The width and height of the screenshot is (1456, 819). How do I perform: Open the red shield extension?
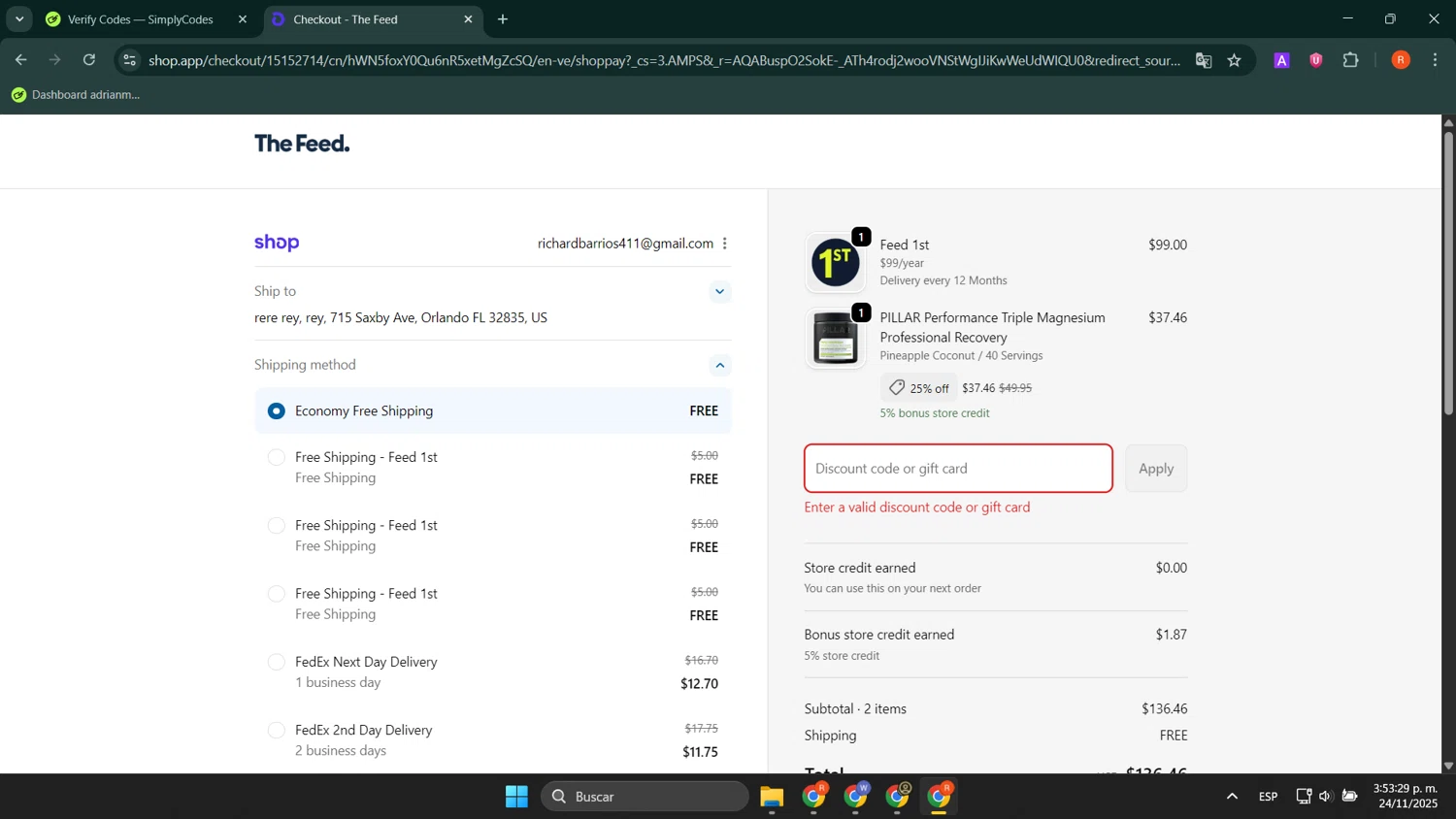pos(1316,60)
